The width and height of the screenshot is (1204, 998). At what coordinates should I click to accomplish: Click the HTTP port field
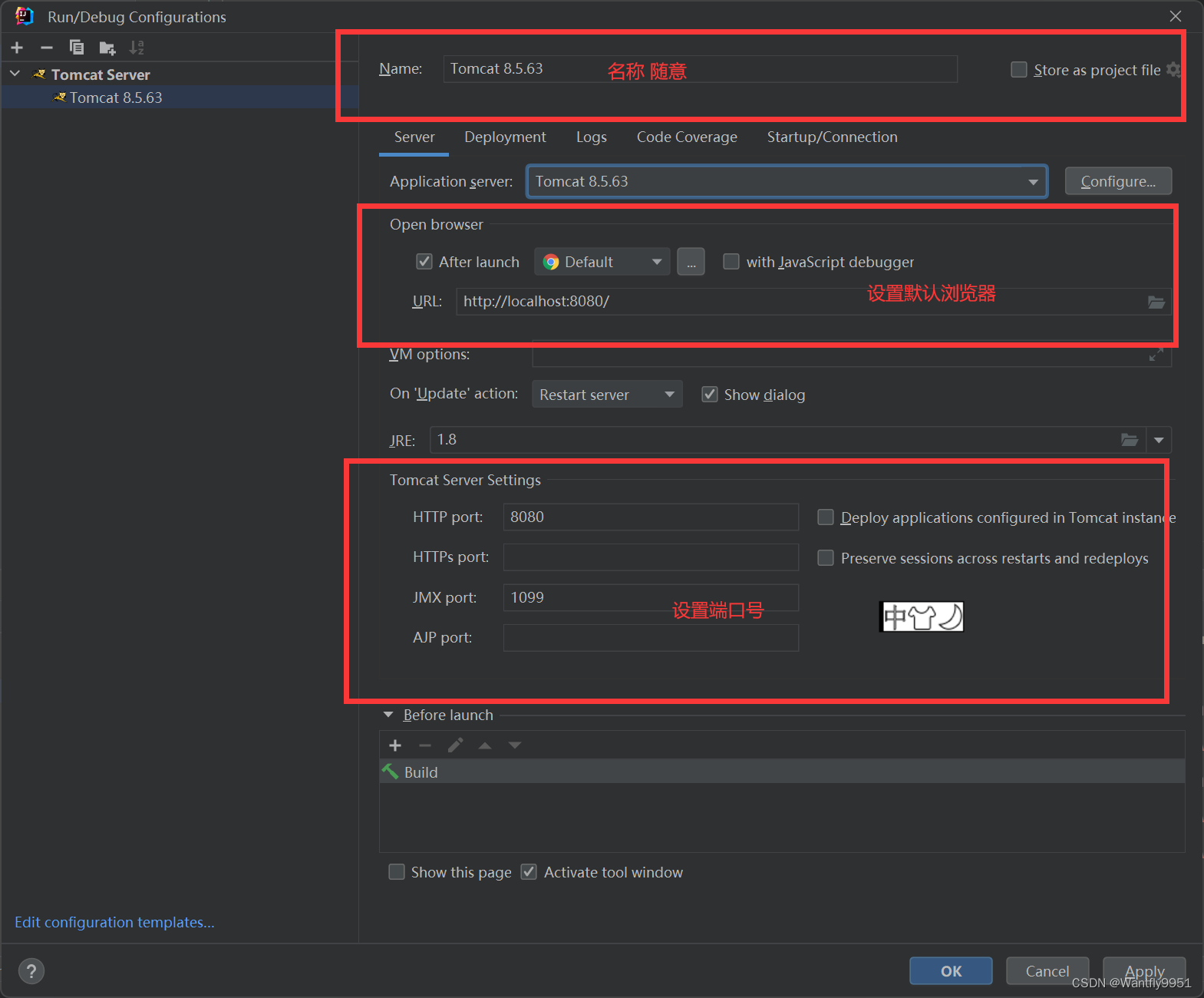(651, 517)
